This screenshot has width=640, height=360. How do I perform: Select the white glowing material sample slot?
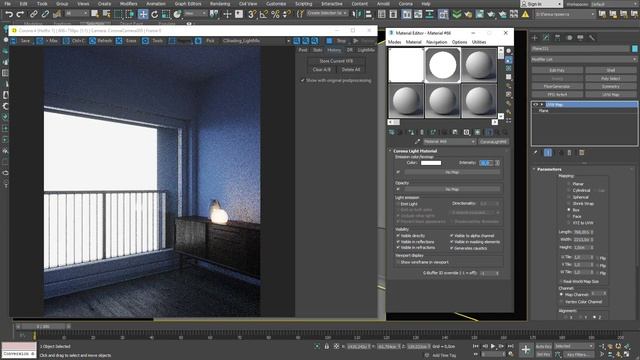(442, 65)
